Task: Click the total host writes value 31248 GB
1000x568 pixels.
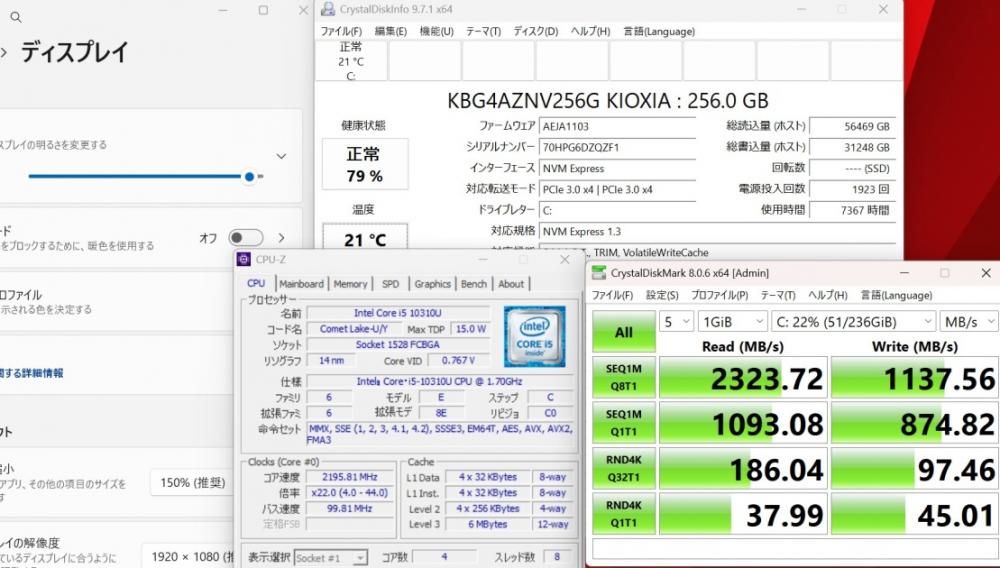Action: (852, 147)
